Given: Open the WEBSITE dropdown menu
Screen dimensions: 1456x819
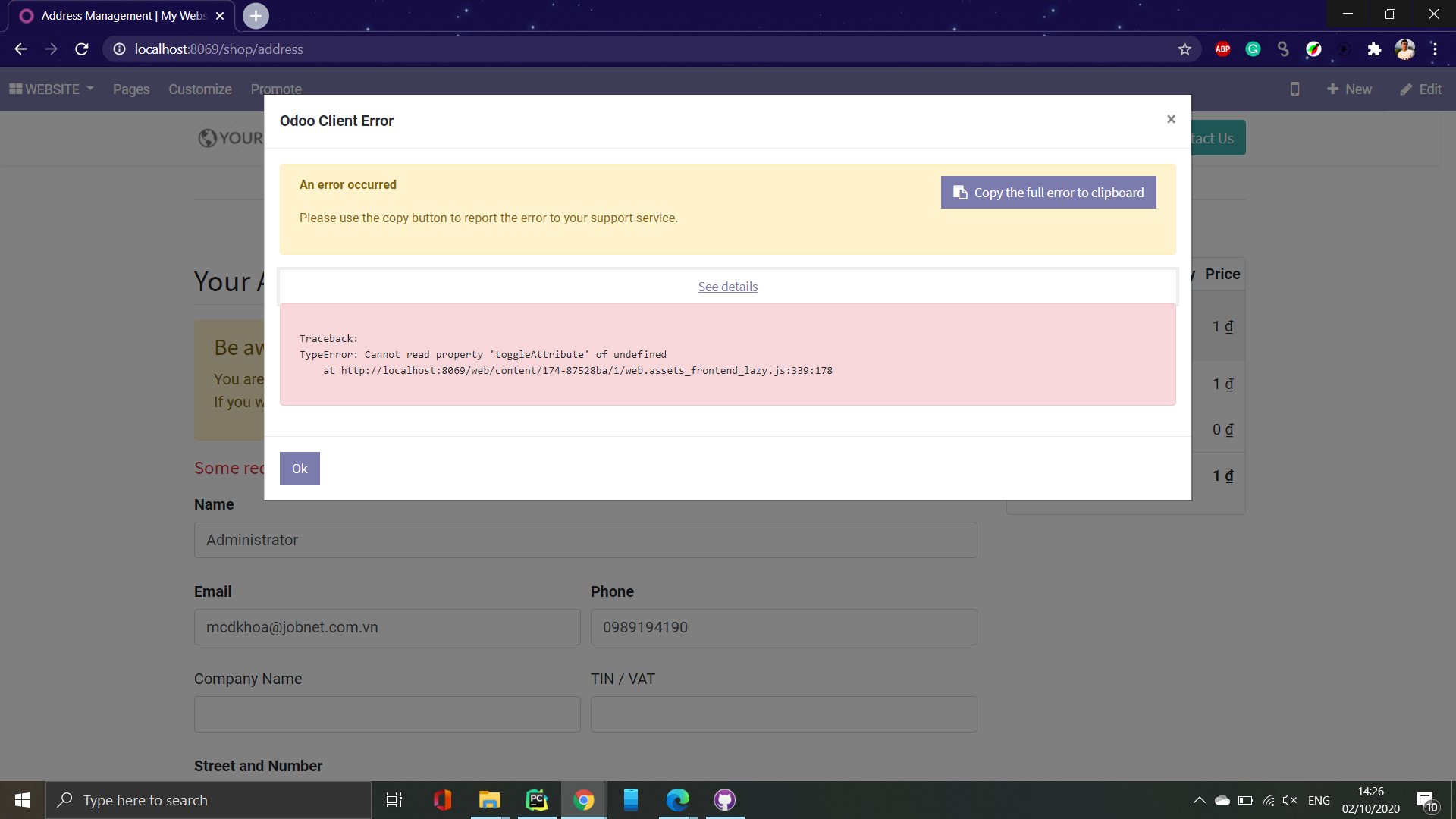Looking at the screenshot, I should pos(52,89).
